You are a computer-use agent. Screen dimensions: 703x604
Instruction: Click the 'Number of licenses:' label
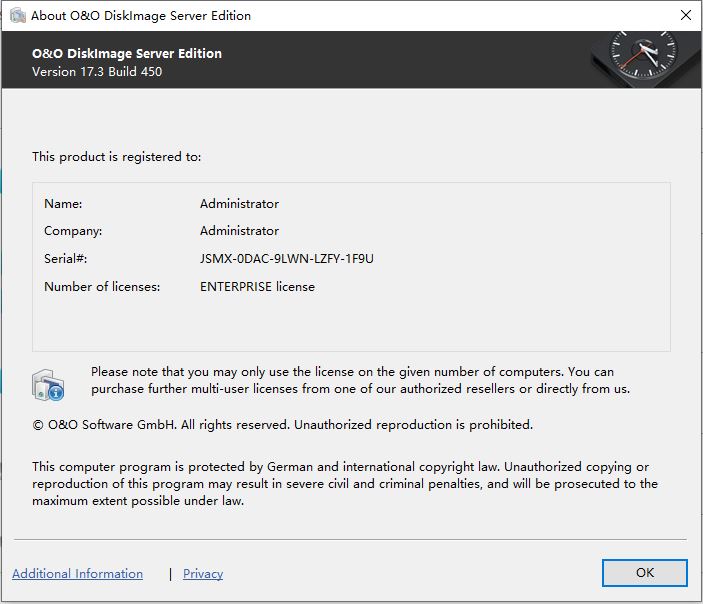coord(102,287)
